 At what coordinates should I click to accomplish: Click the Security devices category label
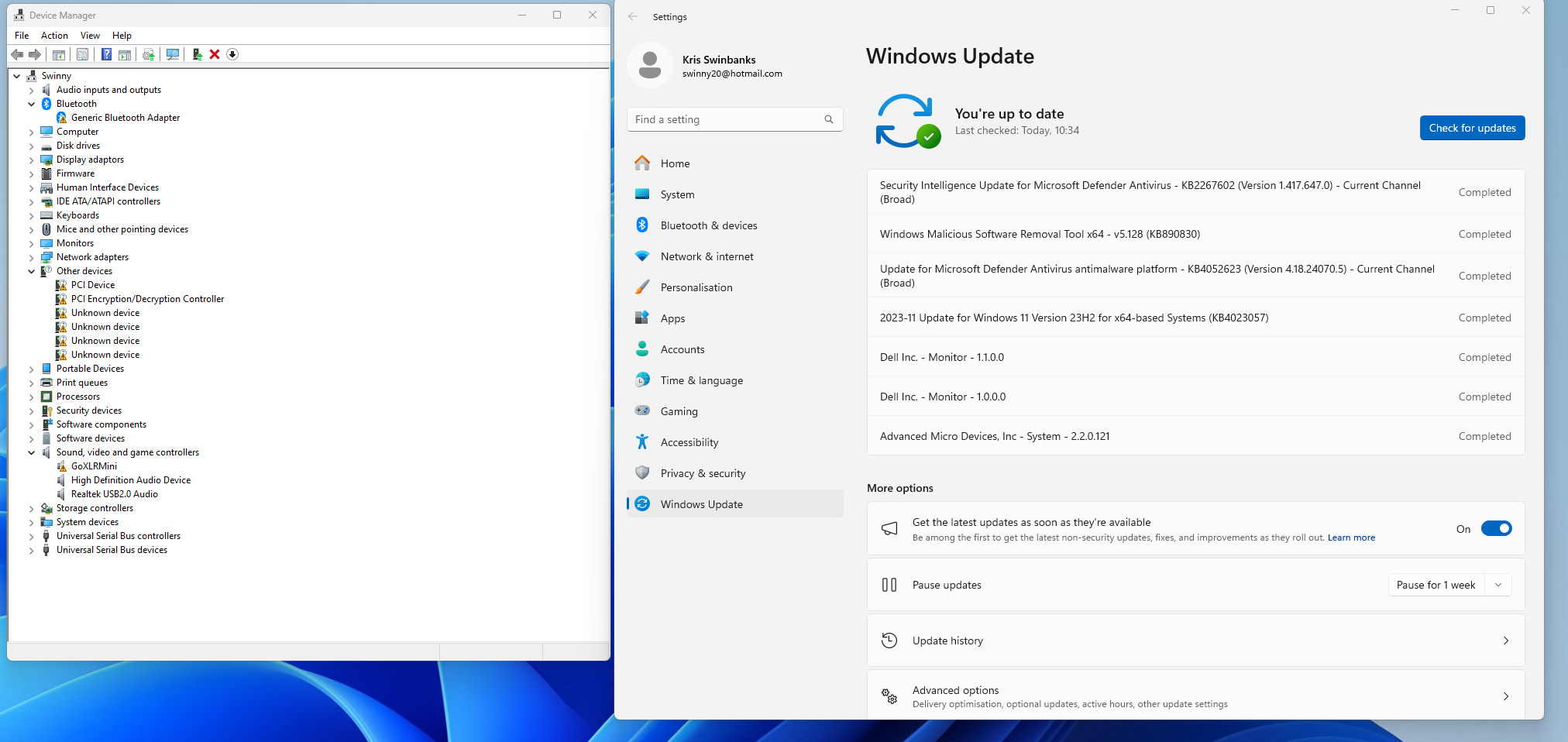89,411
